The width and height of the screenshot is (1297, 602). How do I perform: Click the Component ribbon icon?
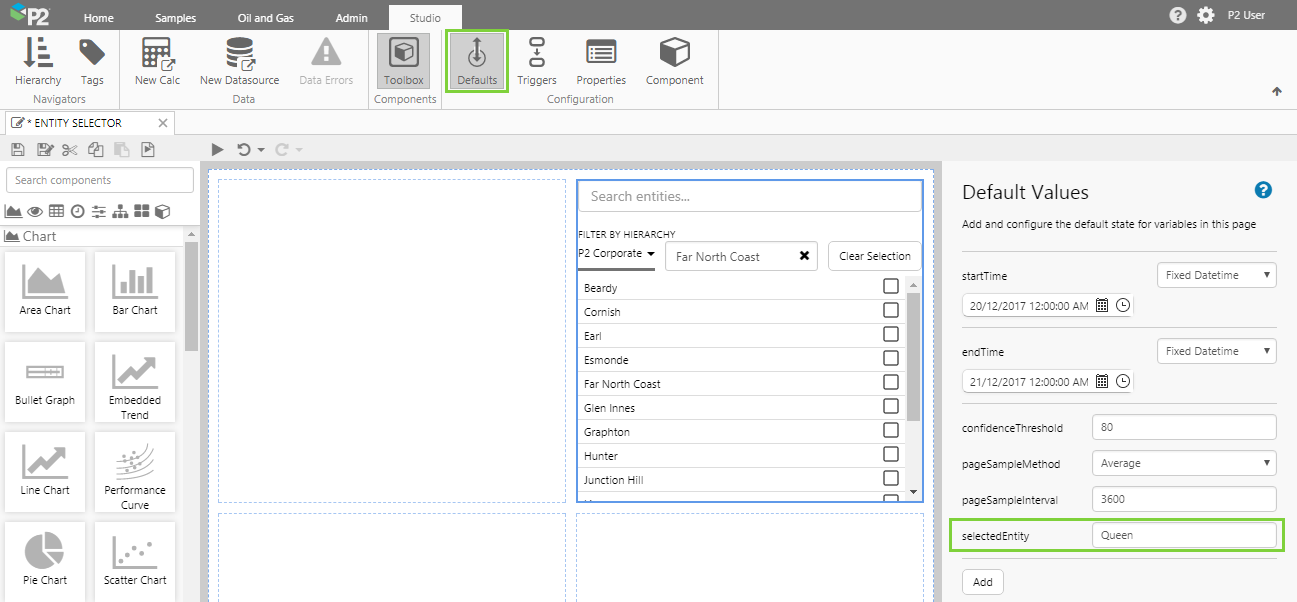click(x=674, y=61)
